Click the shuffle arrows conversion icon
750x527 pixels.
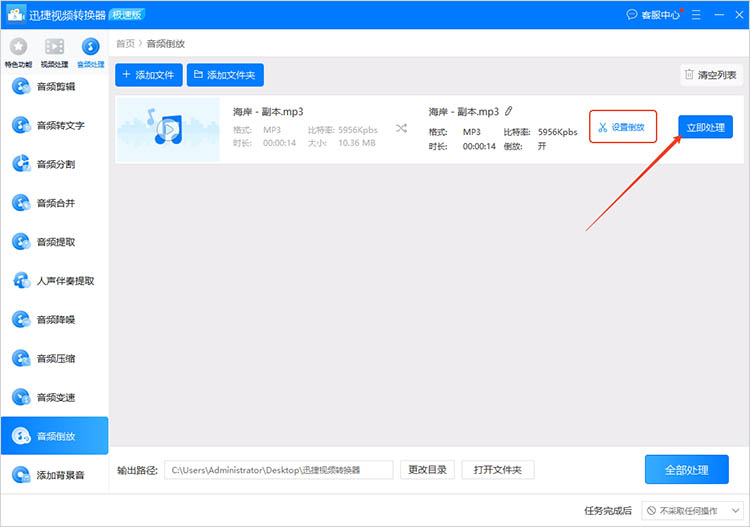pos(401,128)
